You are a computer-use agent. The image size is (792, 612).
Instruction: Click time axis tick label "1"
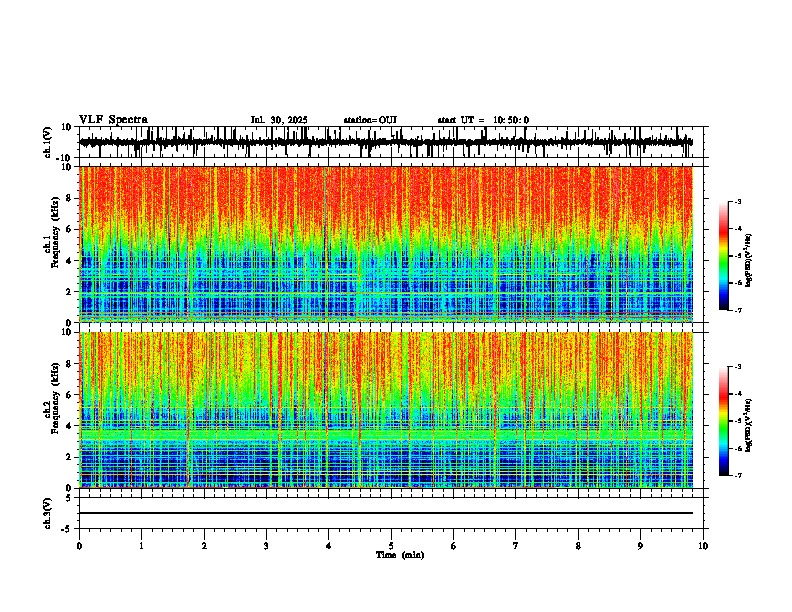click(x=141, y=546)
